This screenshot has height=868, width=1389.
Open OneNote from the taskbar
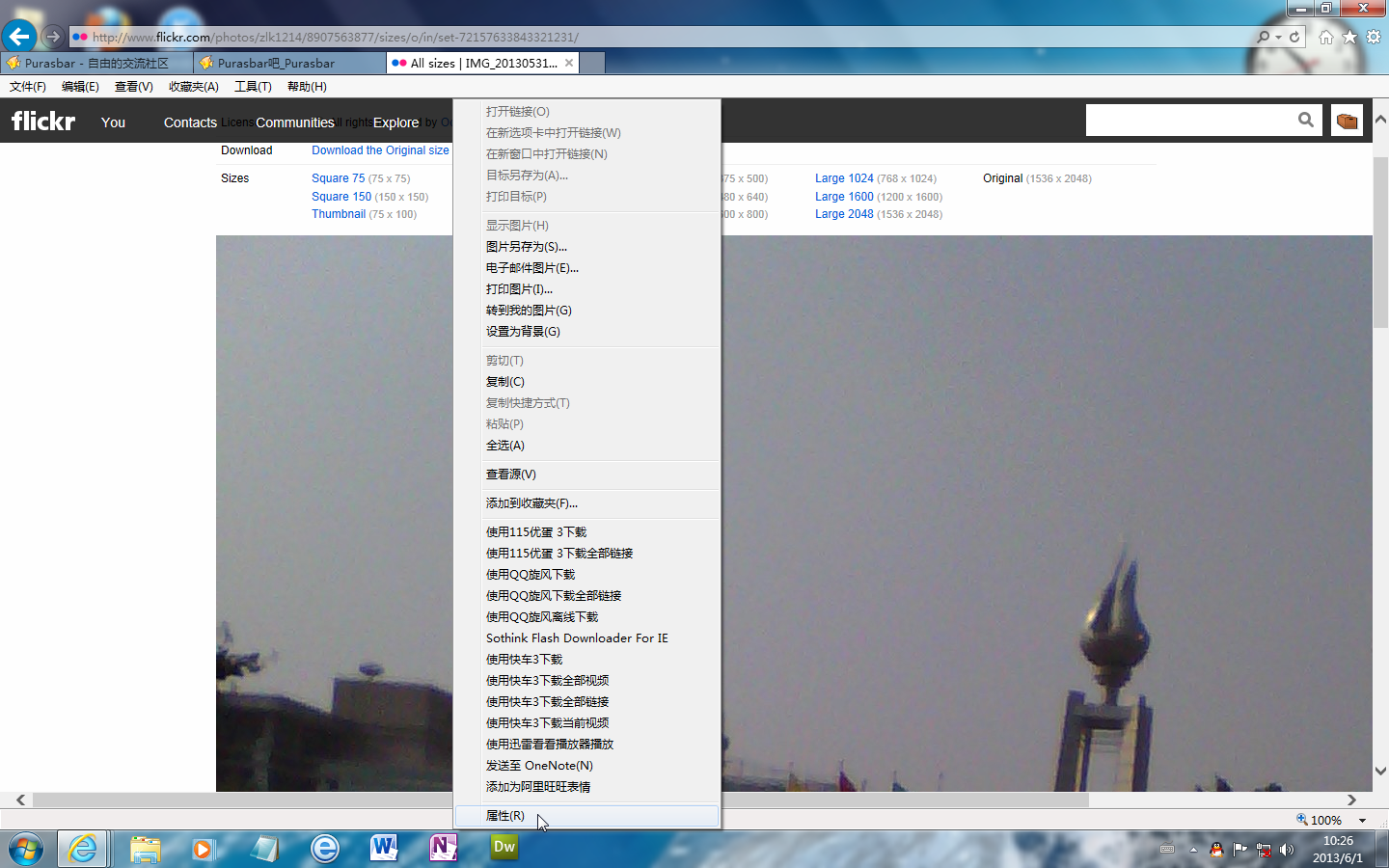click(x=443, y=847)
